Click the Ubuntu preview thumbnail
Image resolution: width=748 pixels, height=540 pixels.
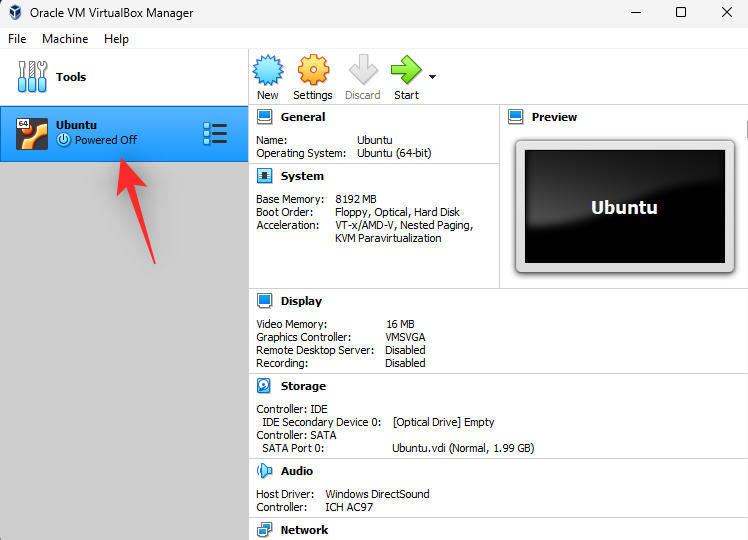[x=624, y=207]
